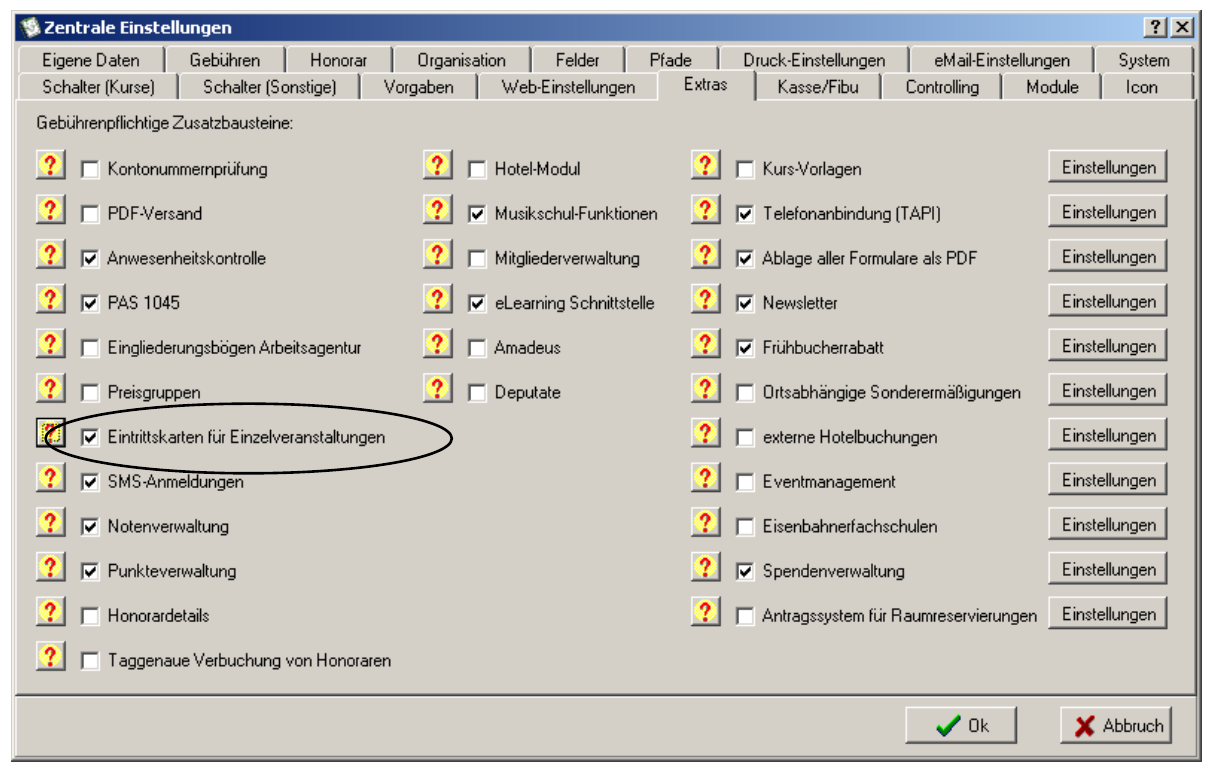The image size is (1210, 771).
Task: Open the Schalter (Kurse) tab
Action: pyautogui.click(x=99, y=87)
